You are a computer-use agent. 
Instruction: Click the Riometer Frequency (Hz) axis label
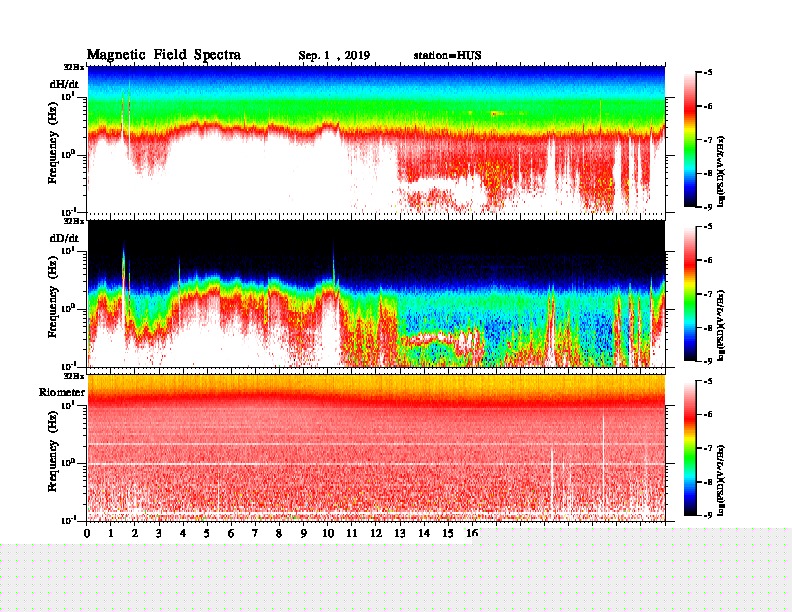pos(53,451)
